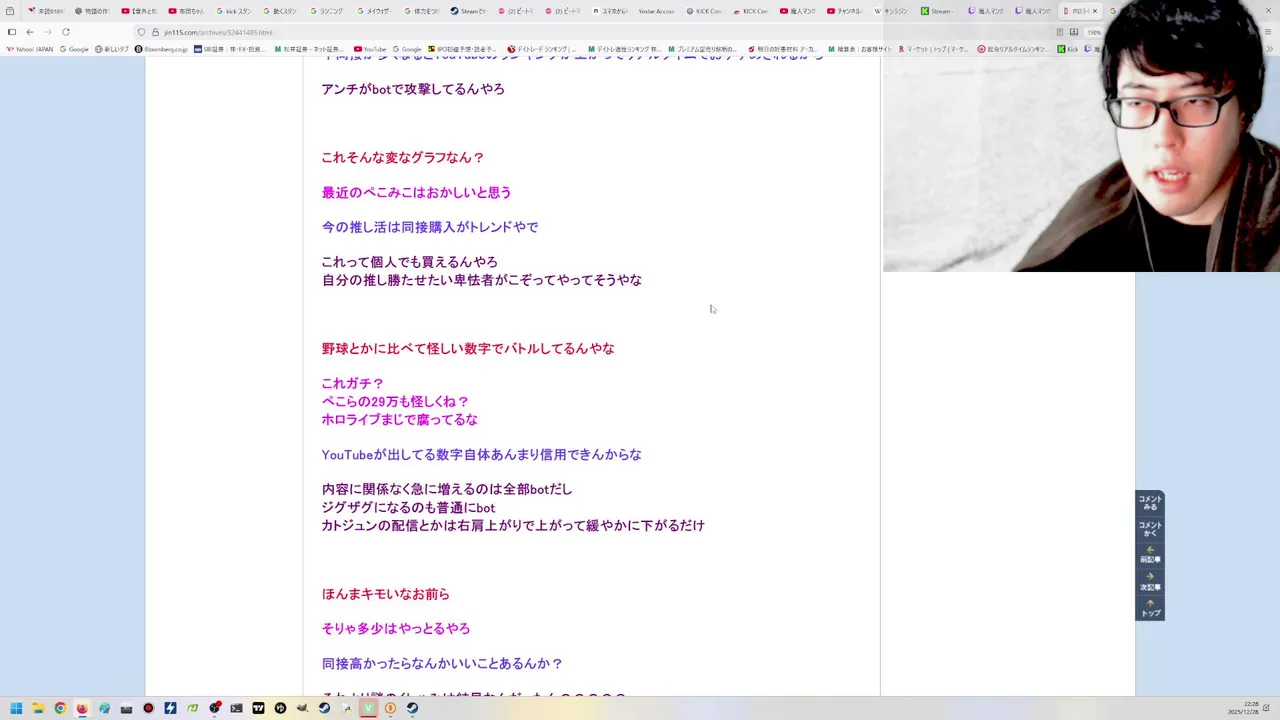The width and height of the screenshot is (1280, 720).
Task: Open Firefox from the taskbar
Action: (82, 708)
